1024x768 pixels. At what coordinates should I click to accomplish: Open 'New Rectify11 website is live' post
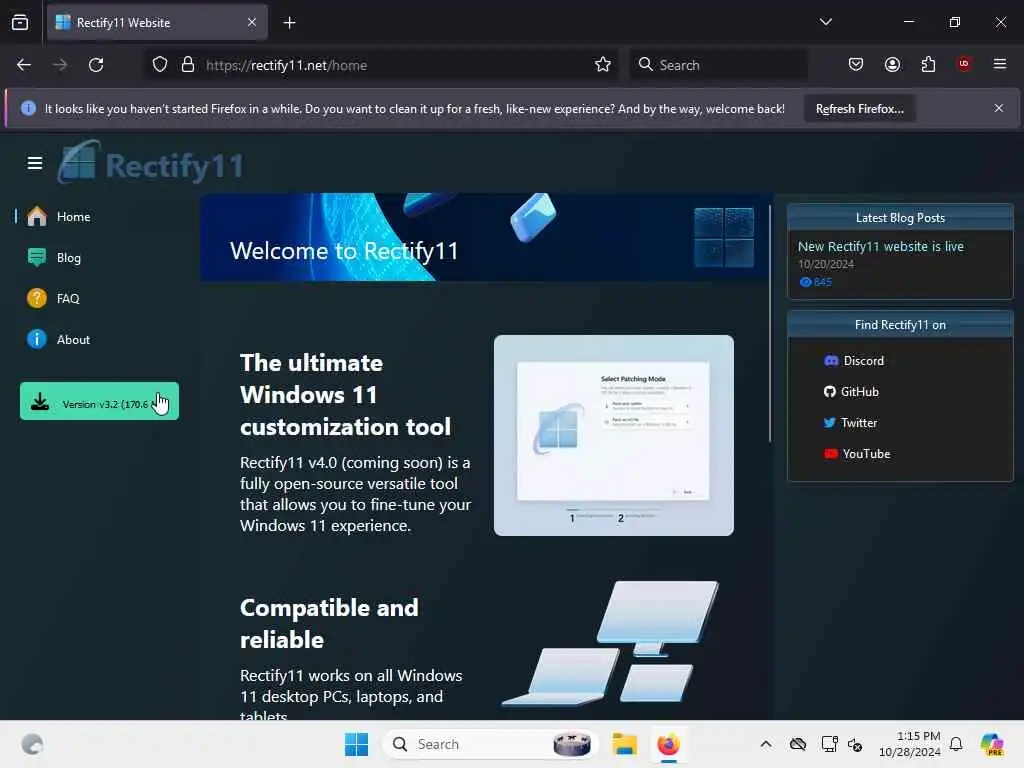point(880,247)
